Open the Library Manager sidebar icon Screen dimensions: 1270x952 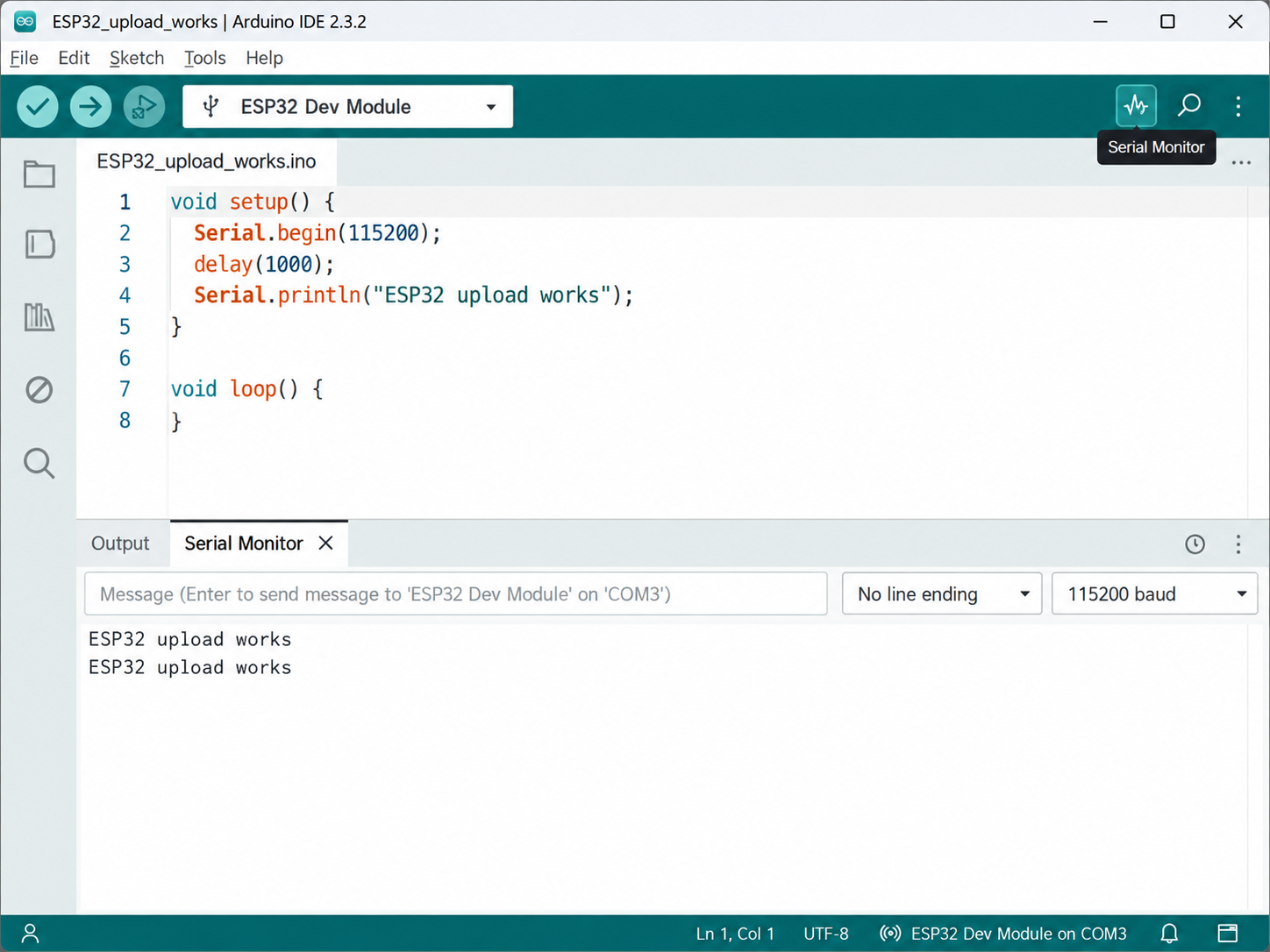39,316
